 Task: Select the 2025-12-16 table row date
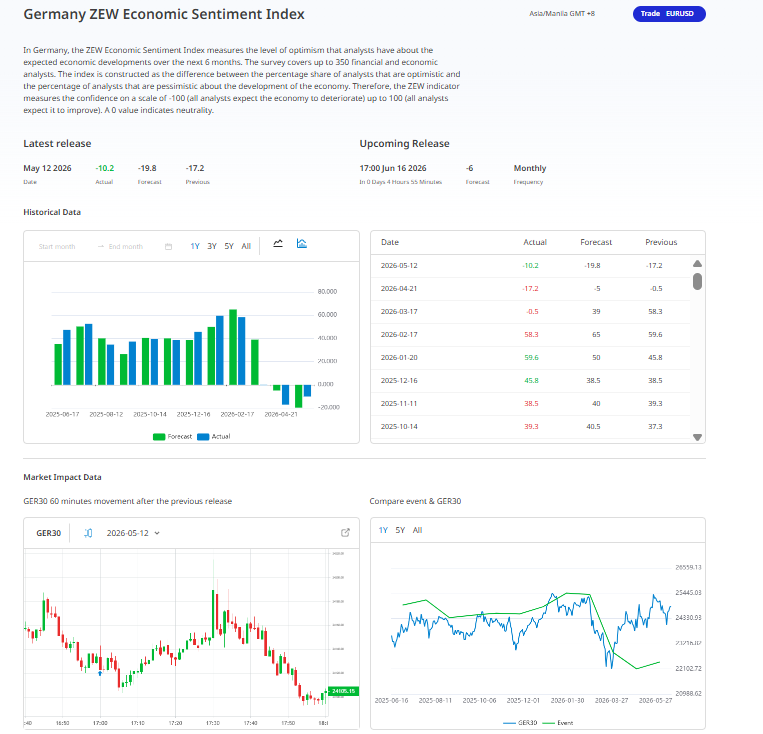399,380
